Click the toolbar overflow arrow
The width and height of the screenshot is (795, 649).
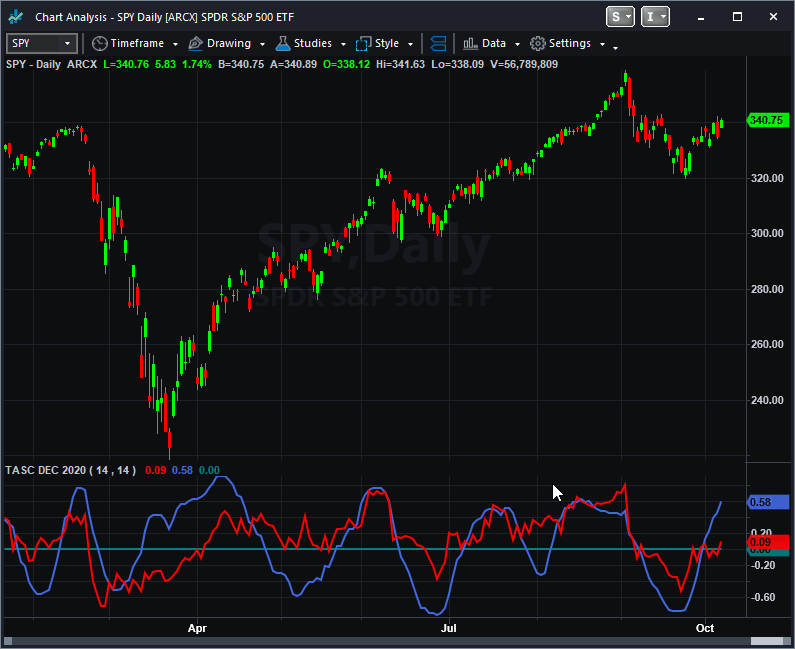tap(616, 48)
